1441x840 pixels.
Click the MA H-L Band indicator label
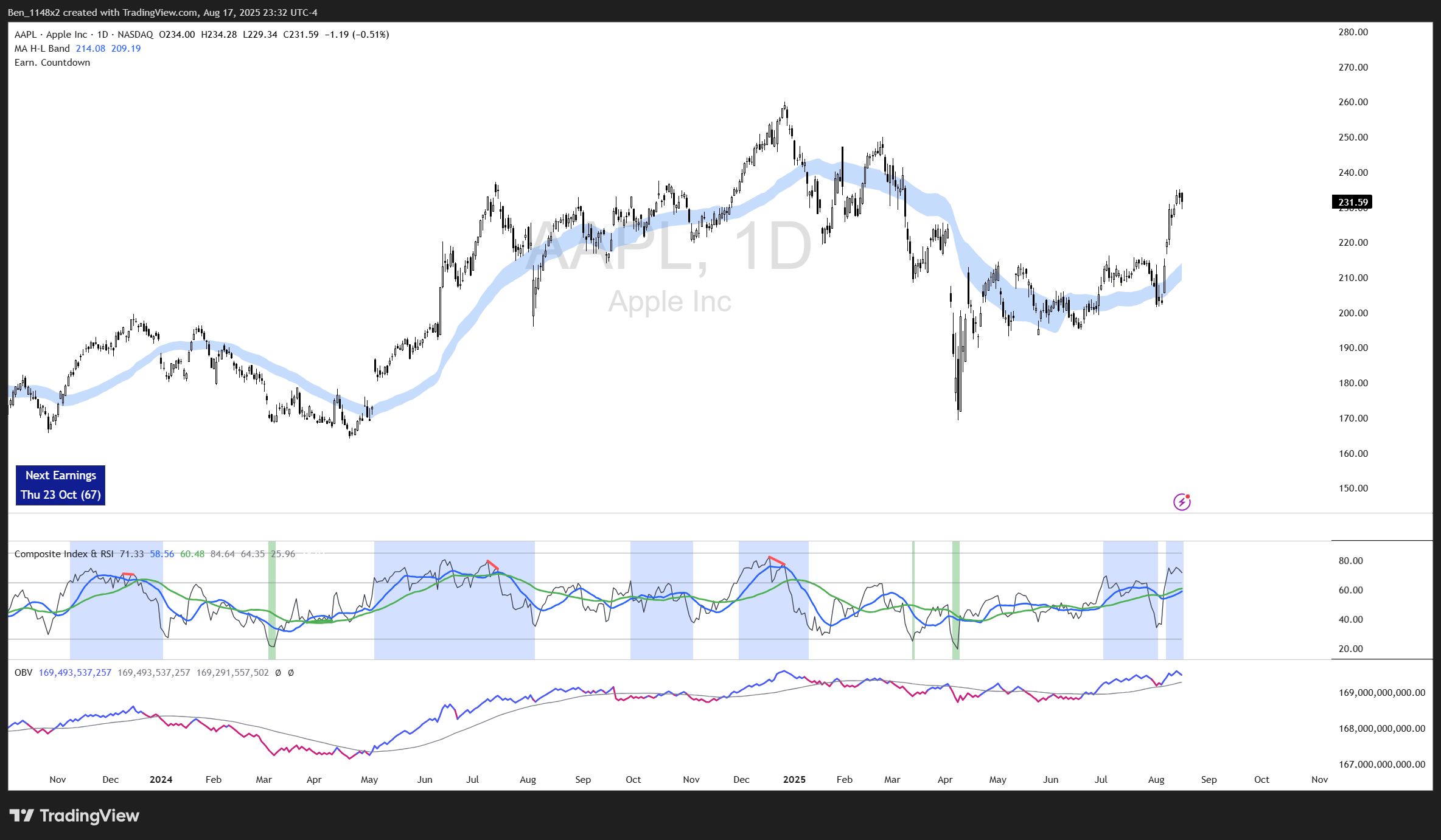pyautogui.click(x=42, y=49)
